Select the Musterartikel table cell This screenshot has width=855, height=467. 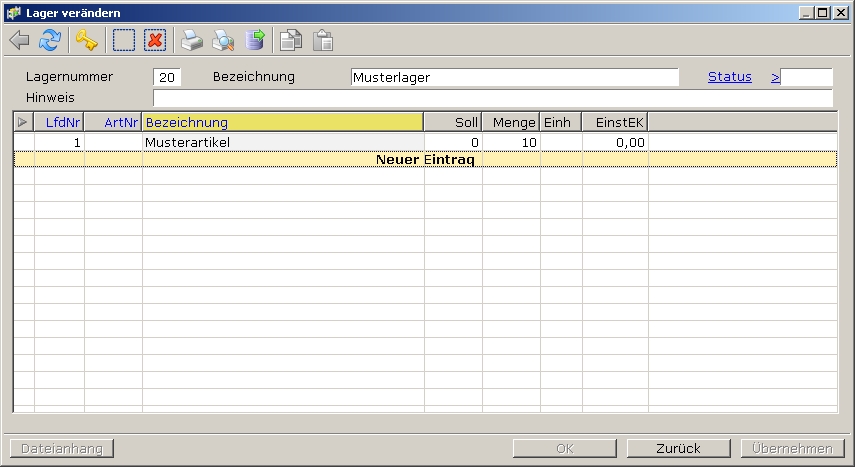click(x=283, y=143)
